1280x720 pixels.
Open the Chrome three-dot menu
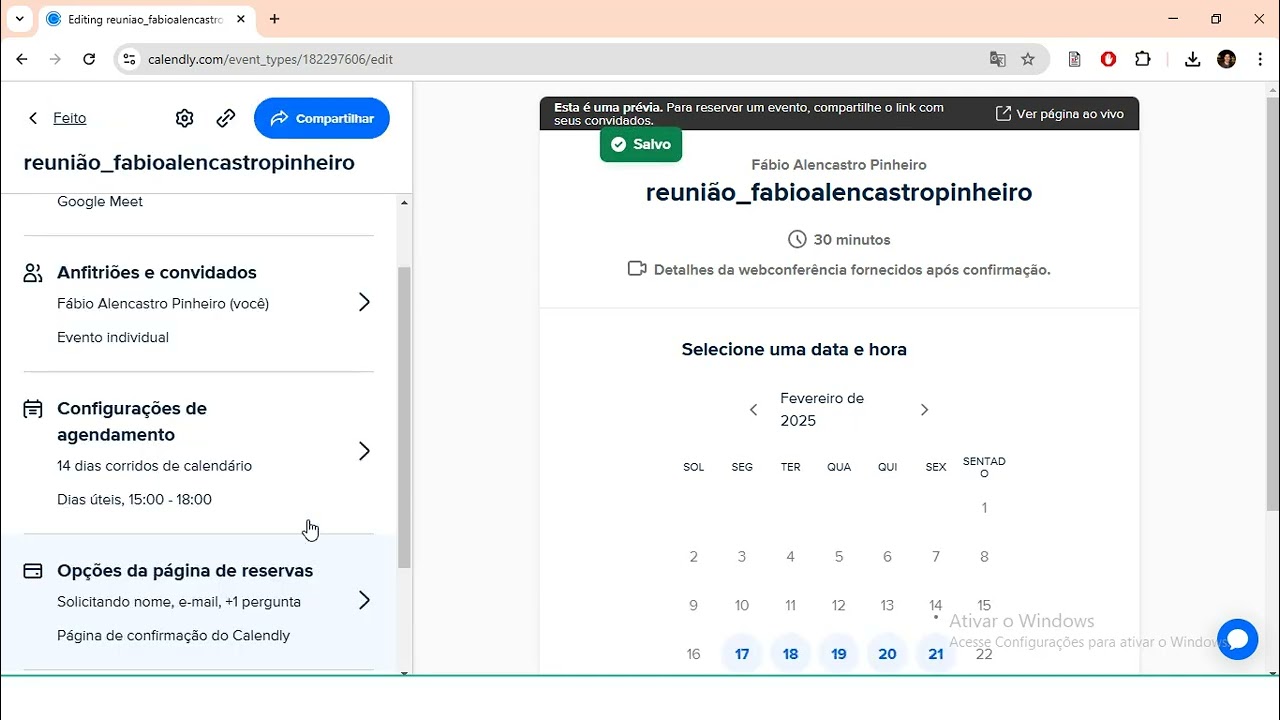click(x=1260, y=59)
